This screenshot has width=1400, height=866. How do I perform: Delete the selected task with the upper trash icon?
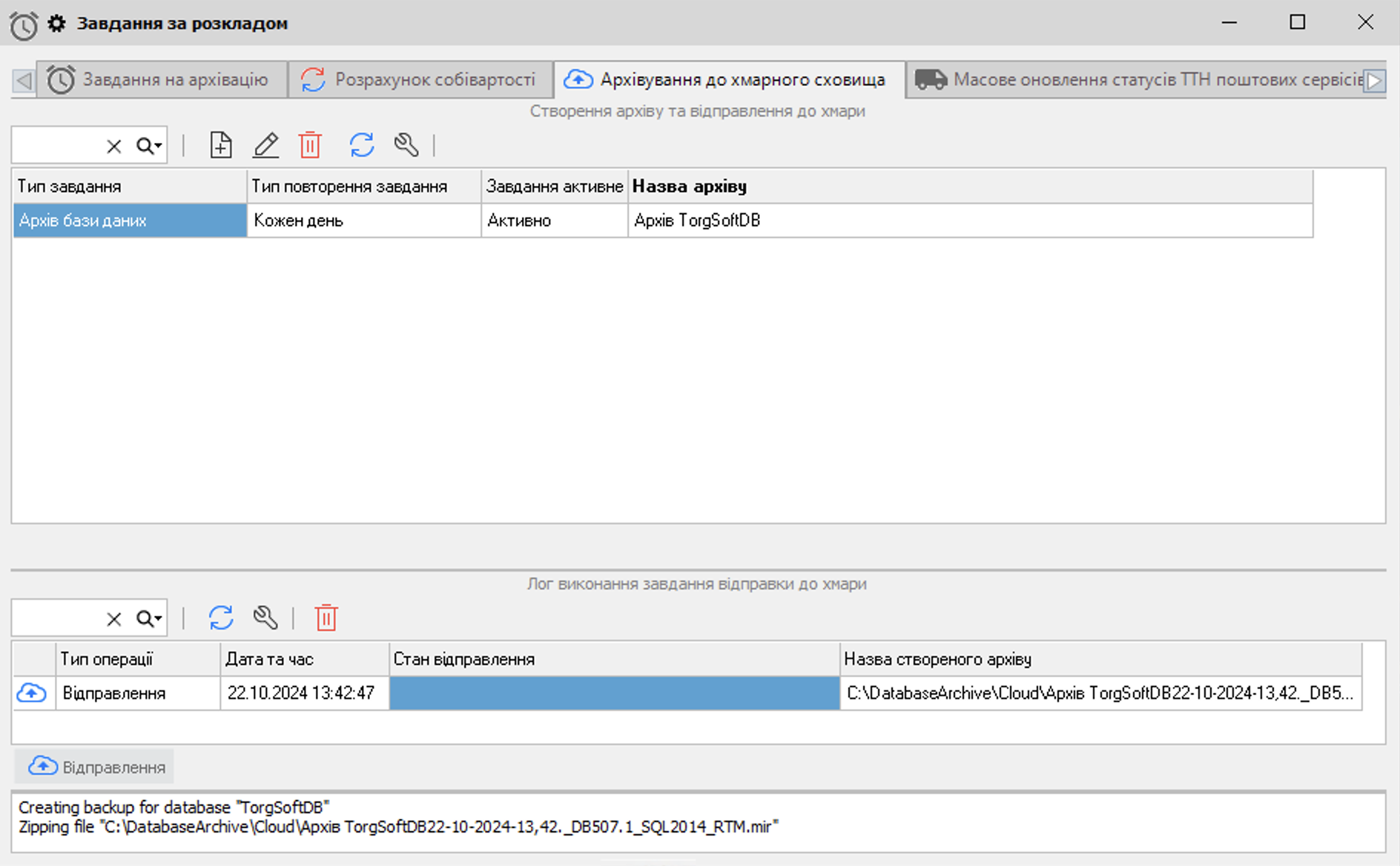click(x=310, y=145)
